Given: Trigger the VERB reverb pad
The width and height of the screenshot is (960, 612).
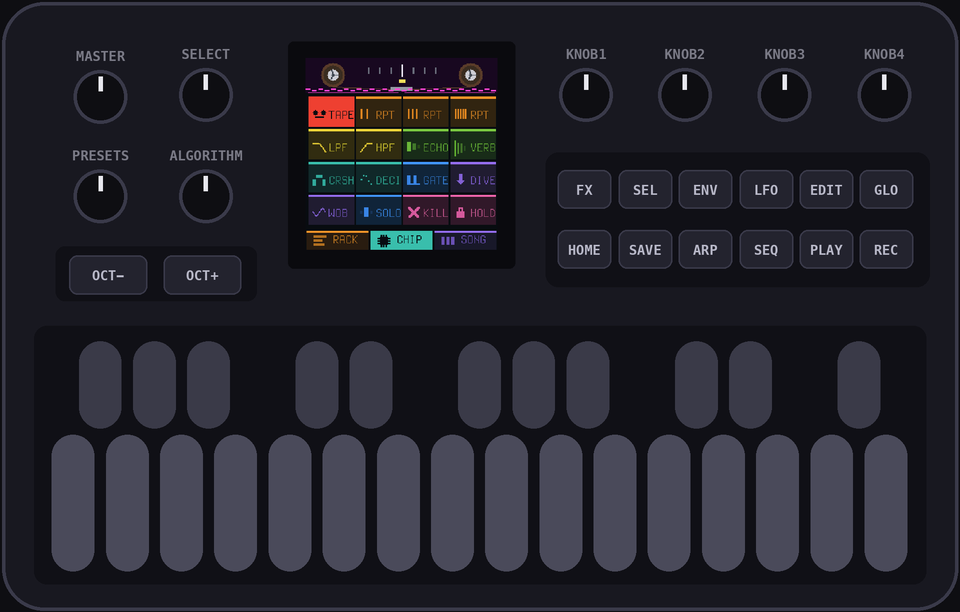Looking at the screenshot, I should (x=473, y=145).
